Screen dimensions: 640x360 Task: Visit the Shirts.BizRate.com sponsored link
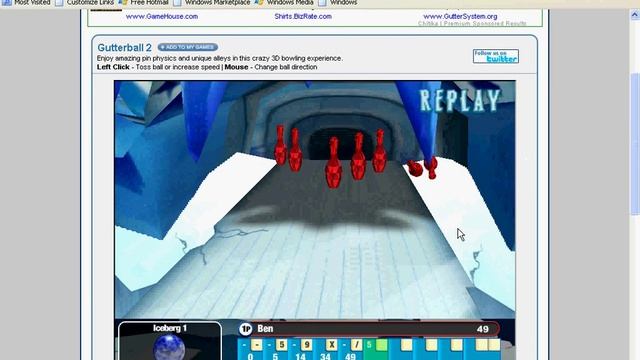coord(303,16)
